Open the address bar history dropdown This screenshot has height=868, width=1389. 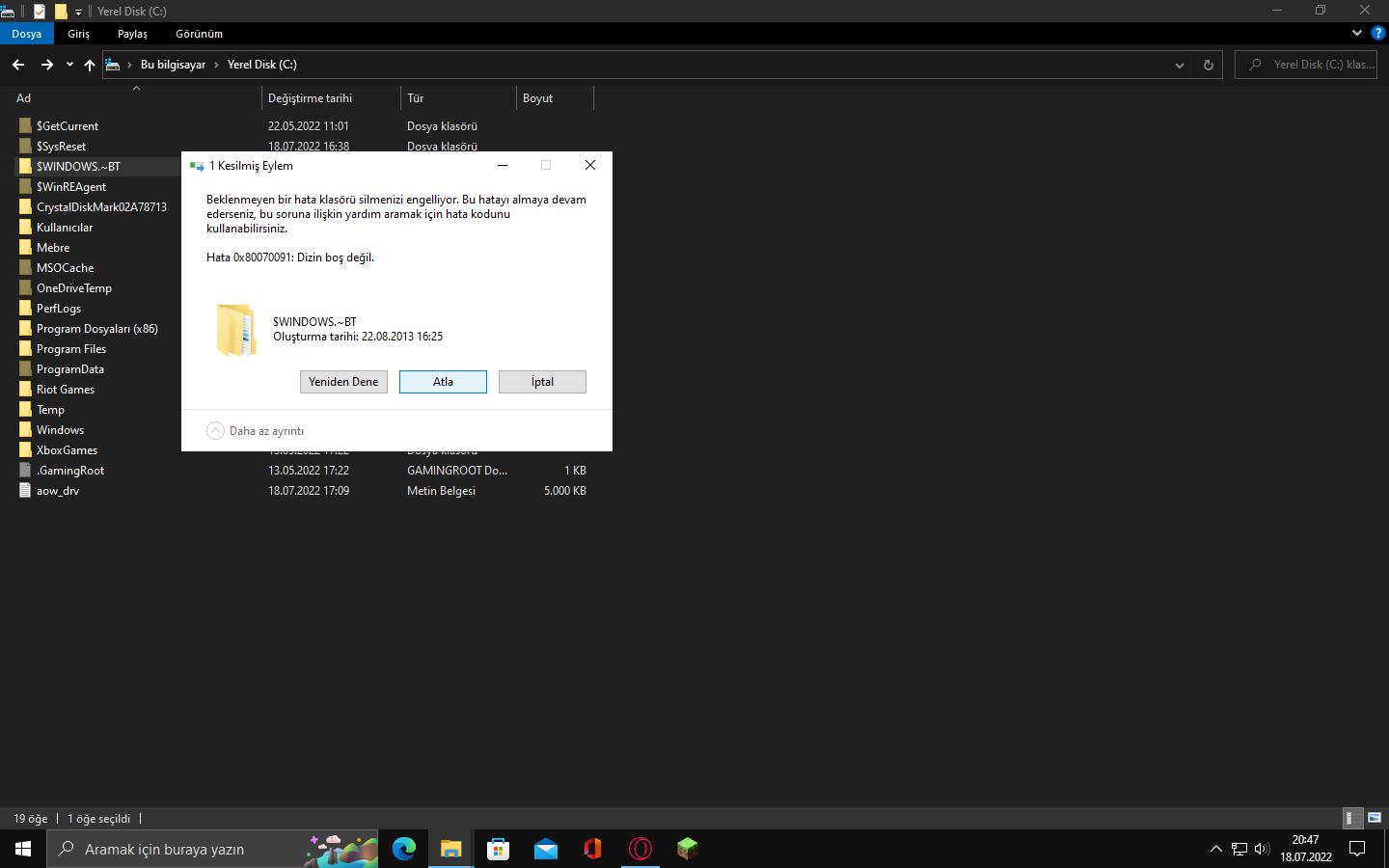(1180, 65)
